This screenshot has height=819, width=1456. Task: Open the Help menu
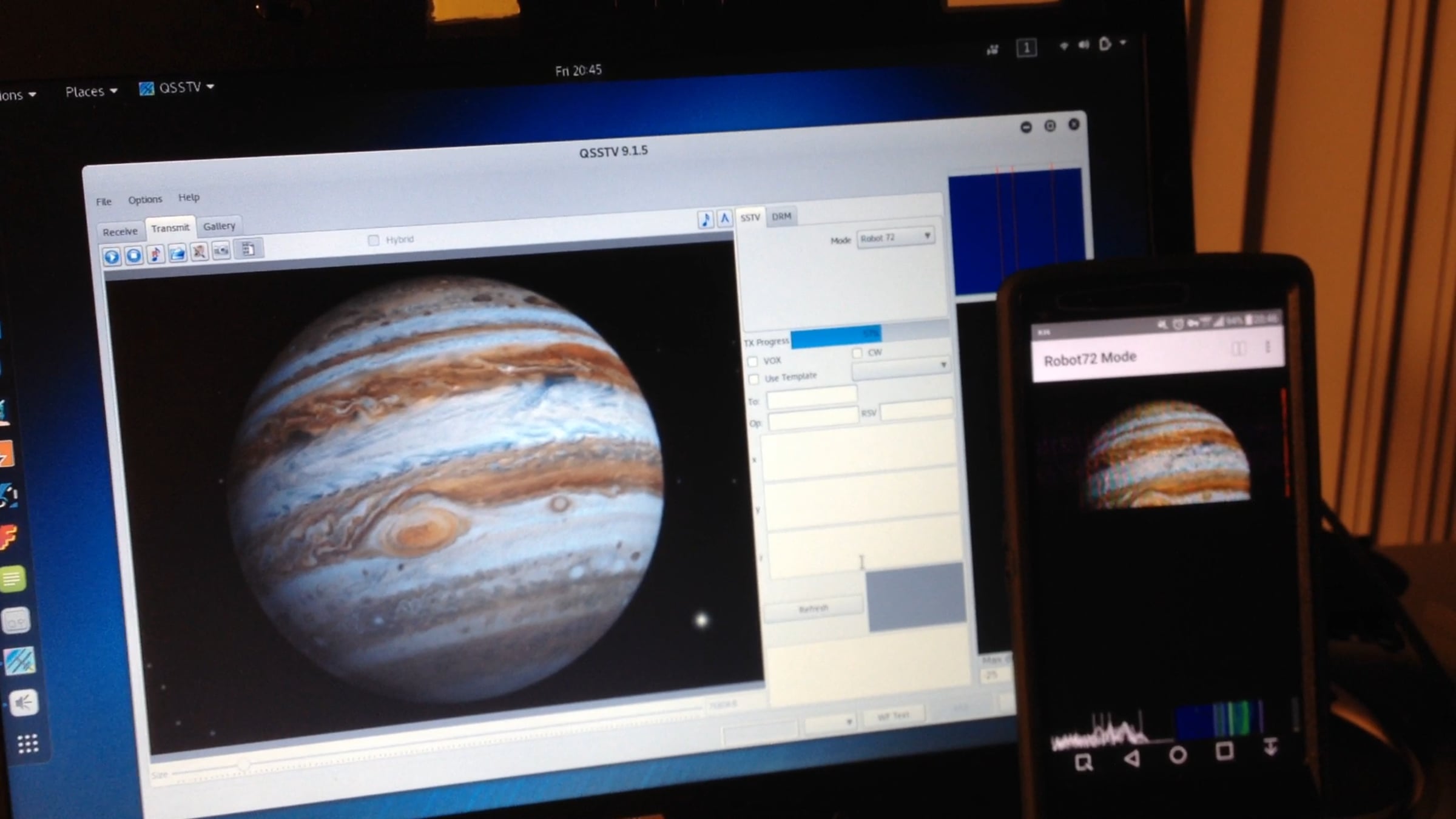(189, 198)
